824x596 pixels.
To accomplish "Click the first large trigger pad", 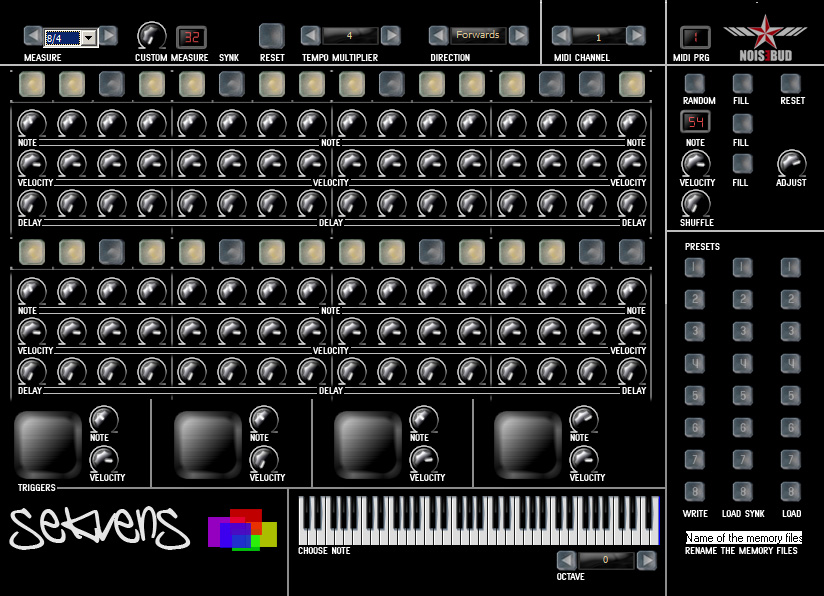I will tap(48, 445).
